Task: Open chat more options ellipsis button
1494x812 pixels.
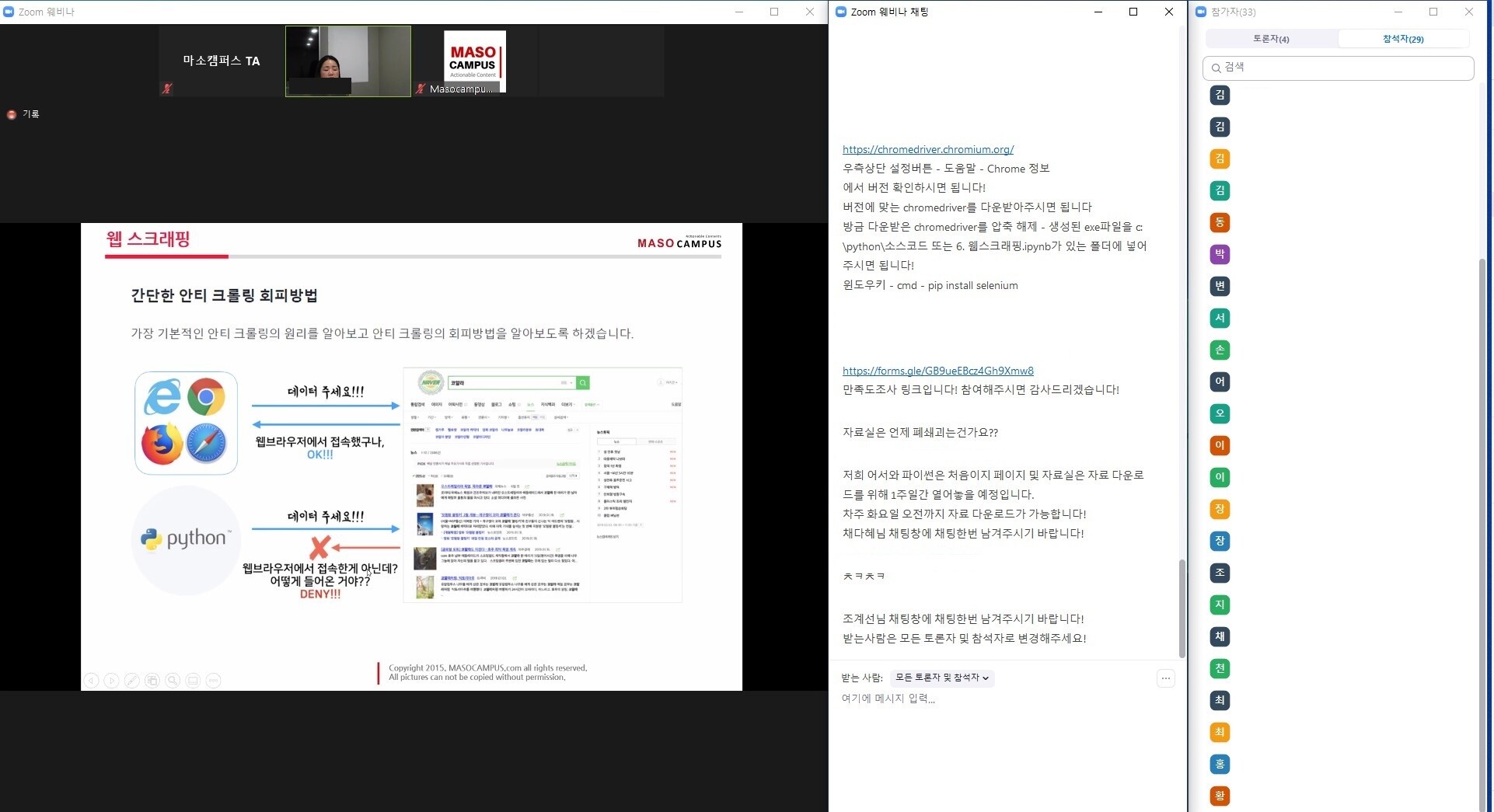Action: (1165, 678)
